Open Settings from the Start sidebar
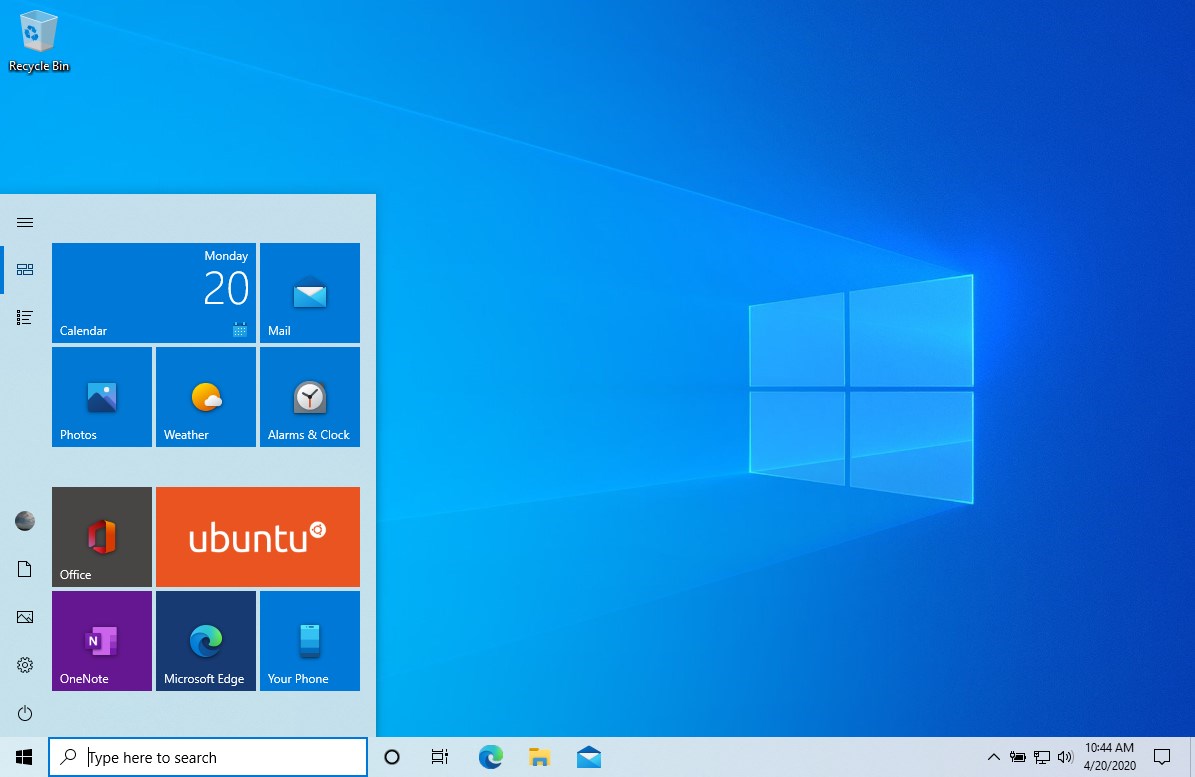The image size is (1195, 777). [x=25, y=665]
